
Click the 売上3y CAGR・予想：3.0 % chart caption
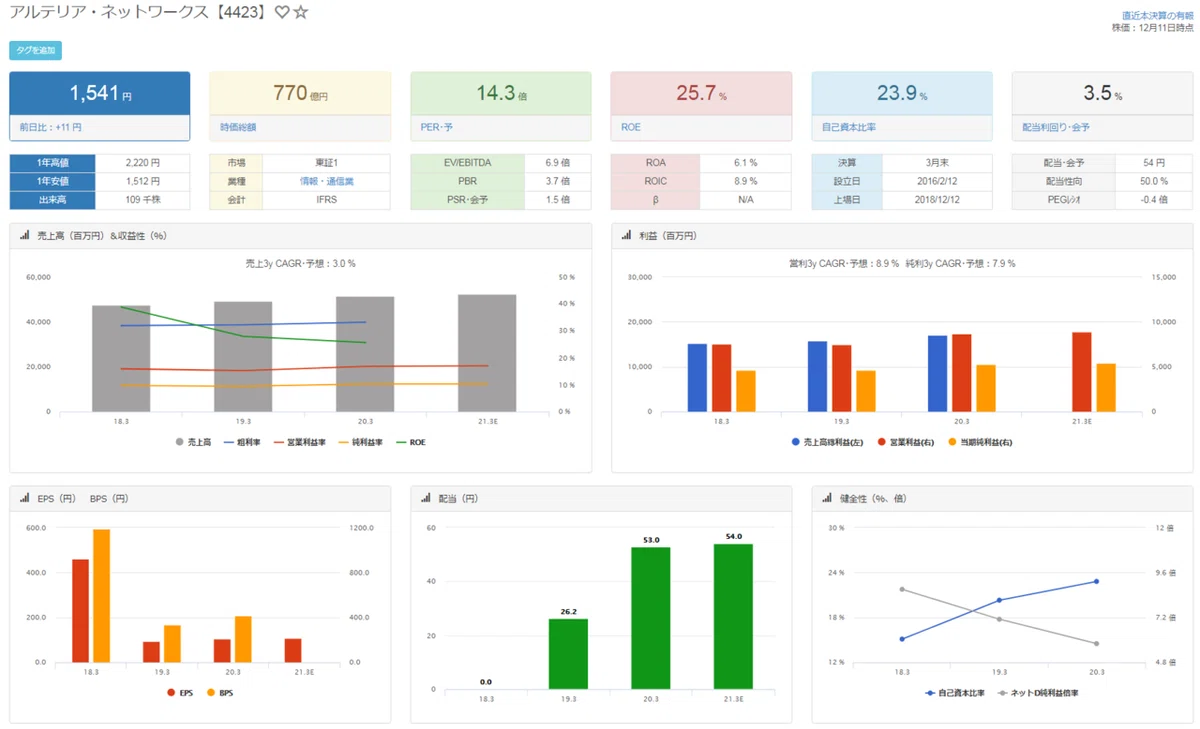pos(301,264)
